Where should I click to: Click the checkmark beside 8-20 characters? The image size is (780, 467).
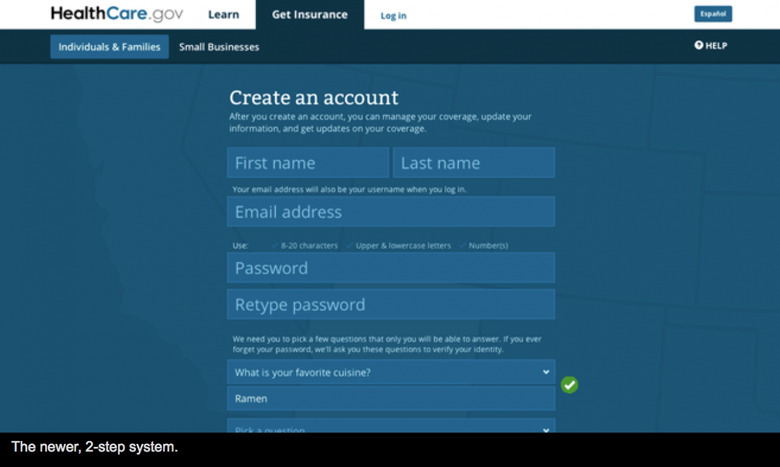[275, 246]
